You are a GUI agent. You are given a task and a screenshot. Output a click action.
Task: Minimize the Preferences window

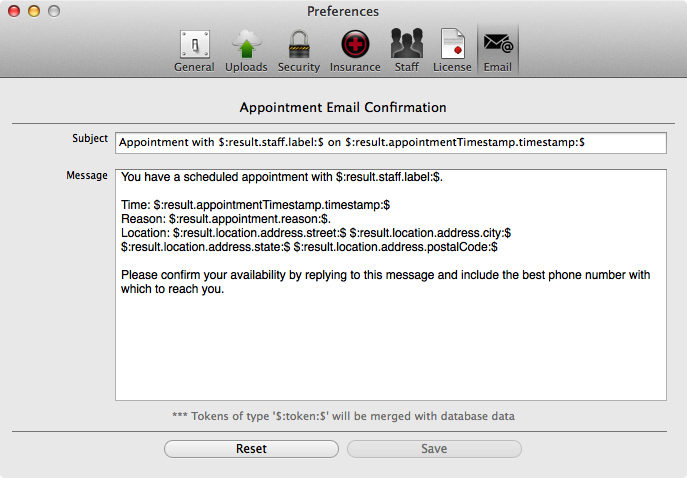34,11
